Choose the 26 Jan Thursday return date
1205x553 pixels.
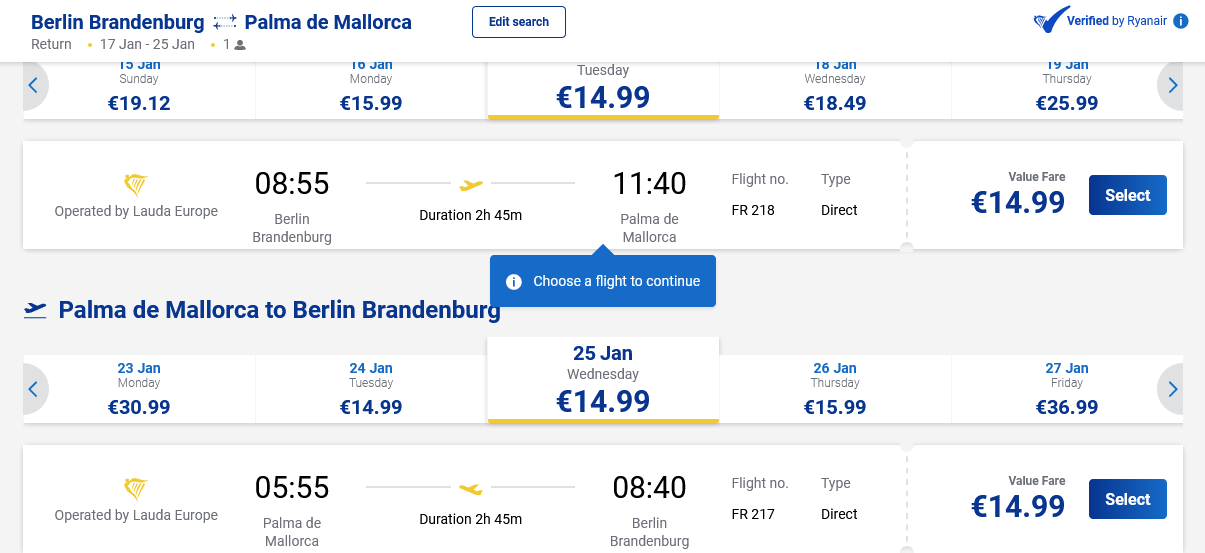tap(835, 389)
